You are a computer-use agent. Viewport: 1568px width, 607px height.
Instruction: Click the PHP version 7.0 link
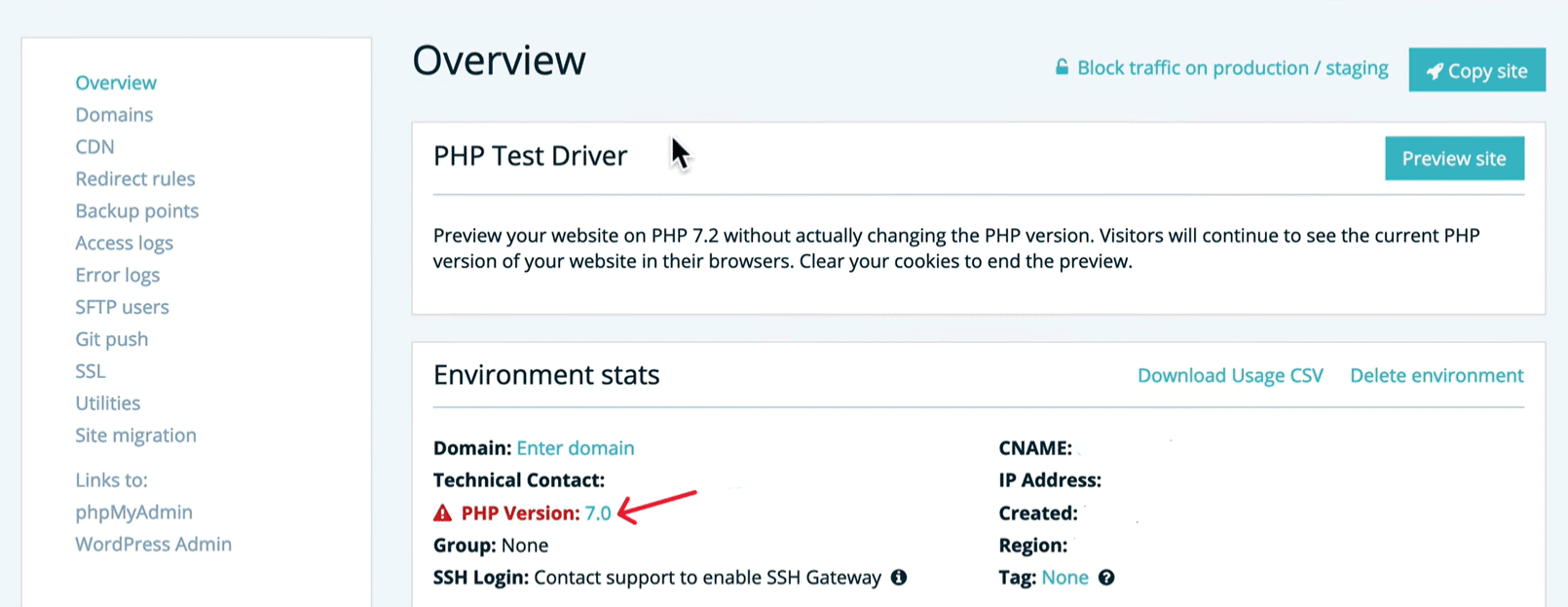pos(597,513)
